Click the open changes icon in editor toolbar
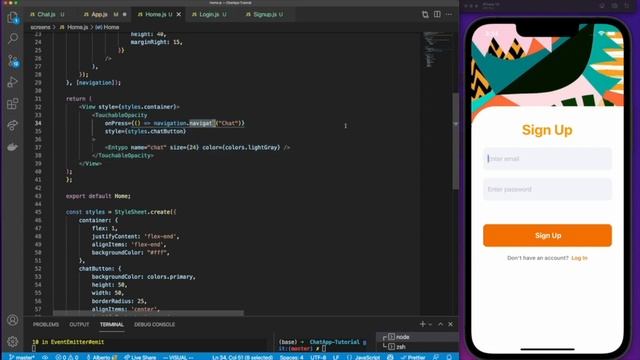The image size is (640, 360). click(425, 14)
